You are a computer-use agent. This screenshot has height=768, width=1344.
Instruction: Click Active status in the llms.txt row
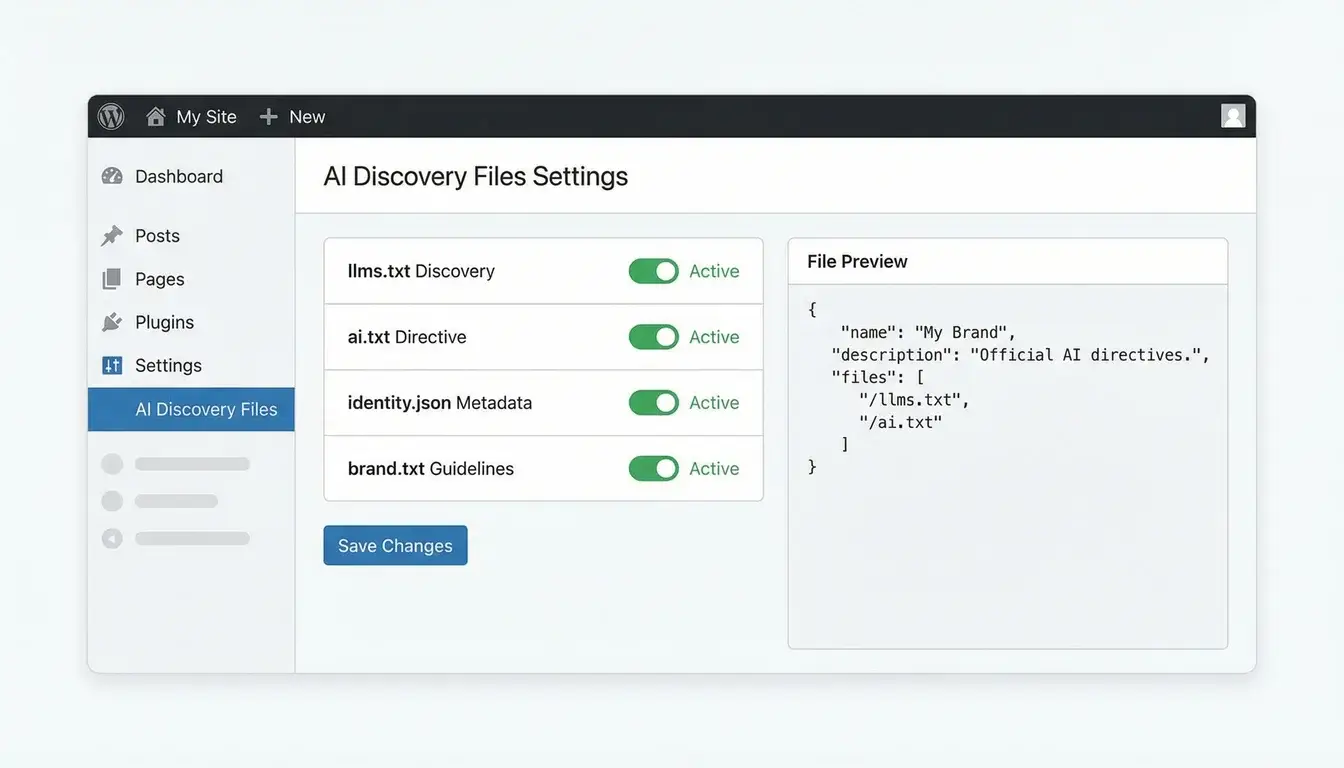coord(714,271)
